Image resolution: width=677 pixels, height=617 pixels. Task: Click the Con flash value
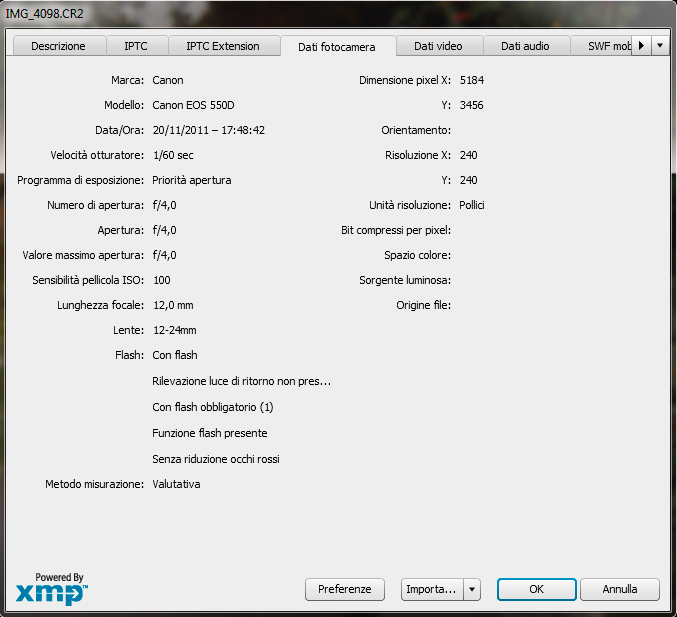coord(175,355)
